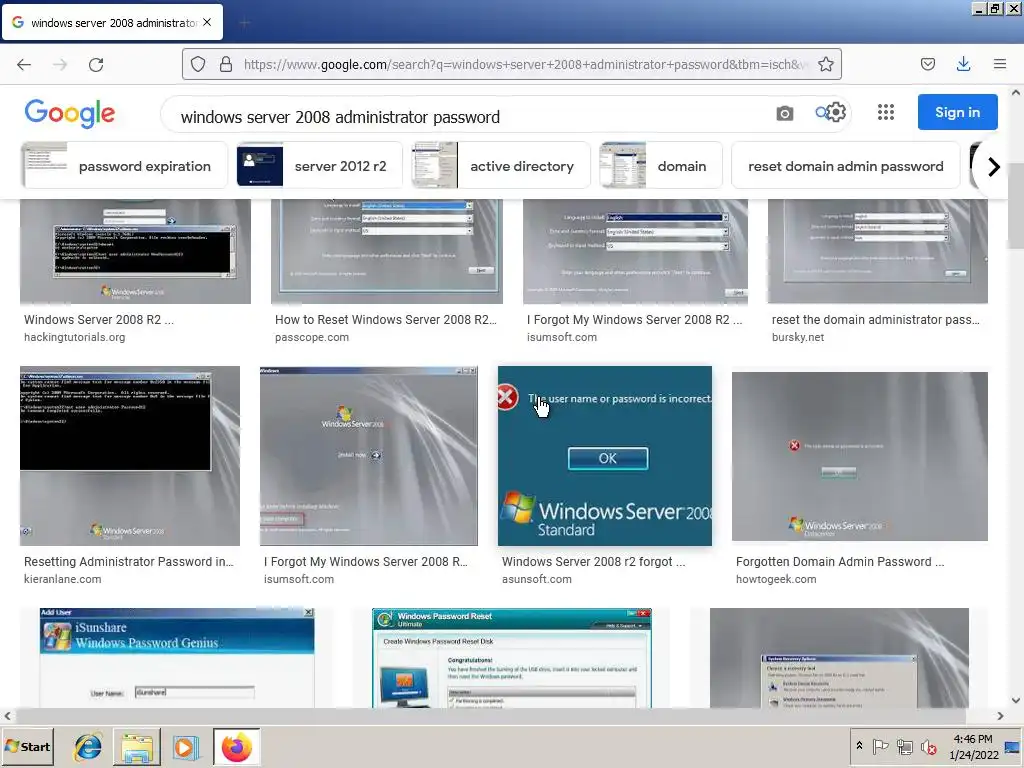Image resolution: width=1024 pixels, height=768 pixels.
Task: Search by image using the camera icon
Action: [784, 114]
